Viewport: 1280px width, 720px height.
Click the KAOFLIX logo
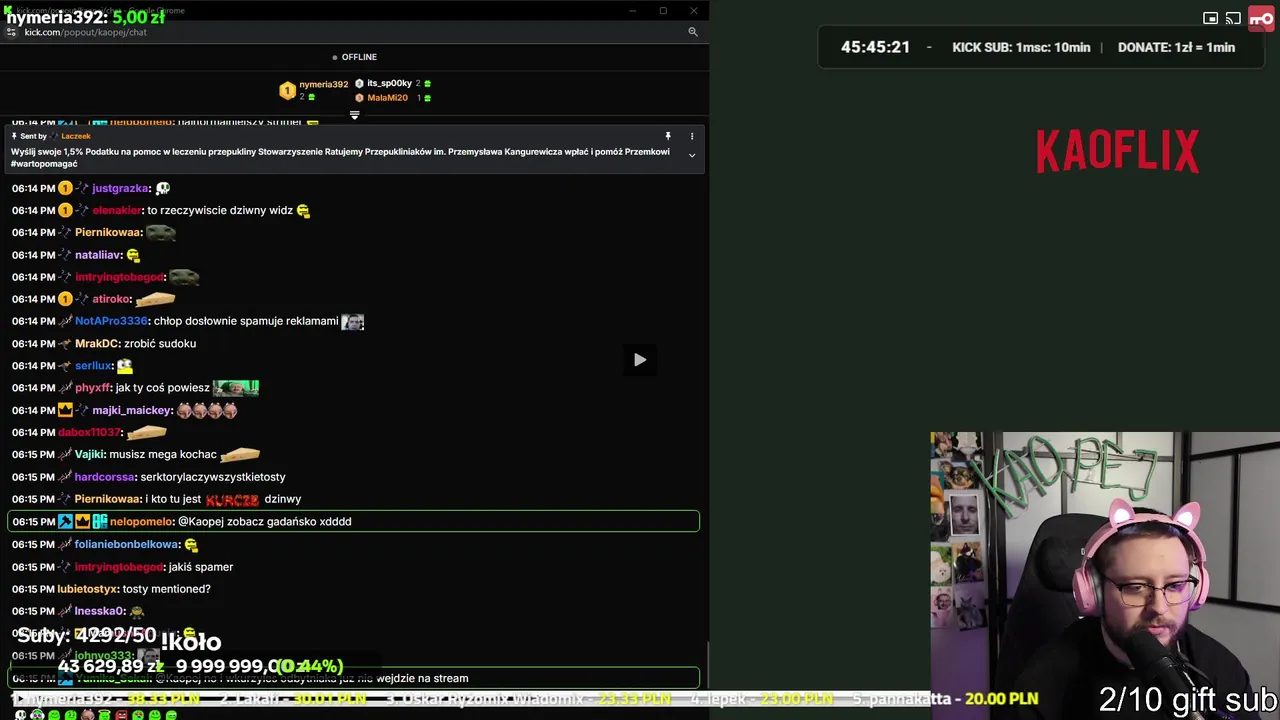1117,152
